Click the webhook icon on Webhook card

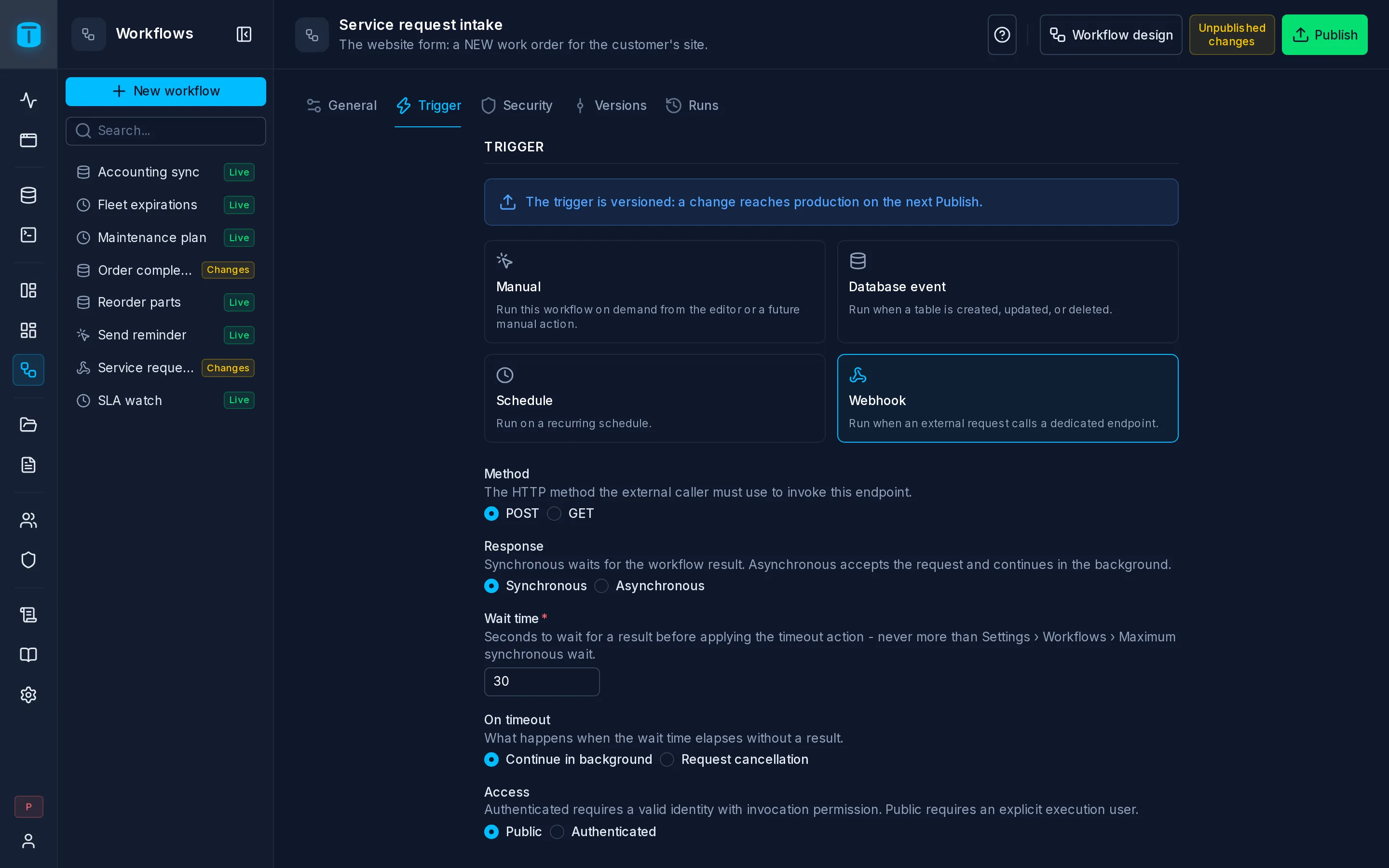coord(858,376)
